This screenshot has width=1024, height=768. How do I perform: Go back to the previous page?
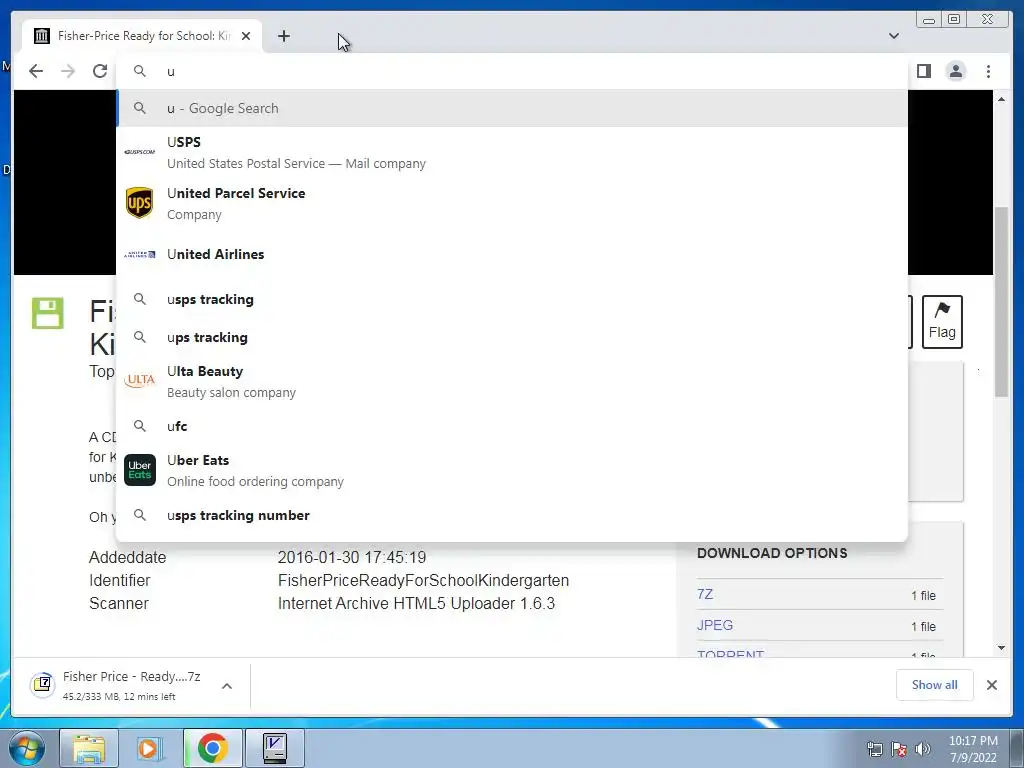(x=36, y=71)
